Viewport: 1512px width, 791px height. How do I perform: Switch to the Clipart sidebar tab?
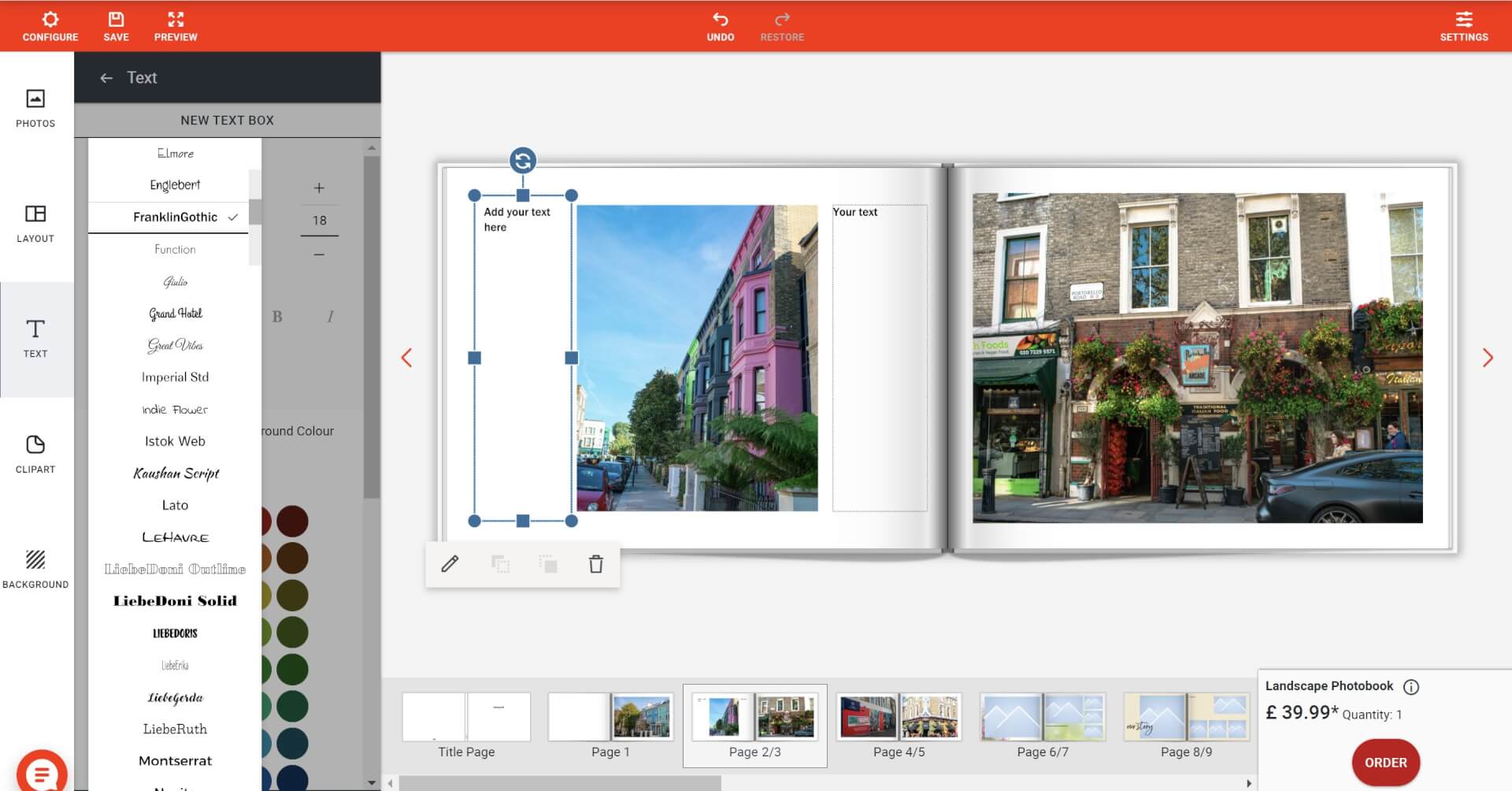[35, 455]
